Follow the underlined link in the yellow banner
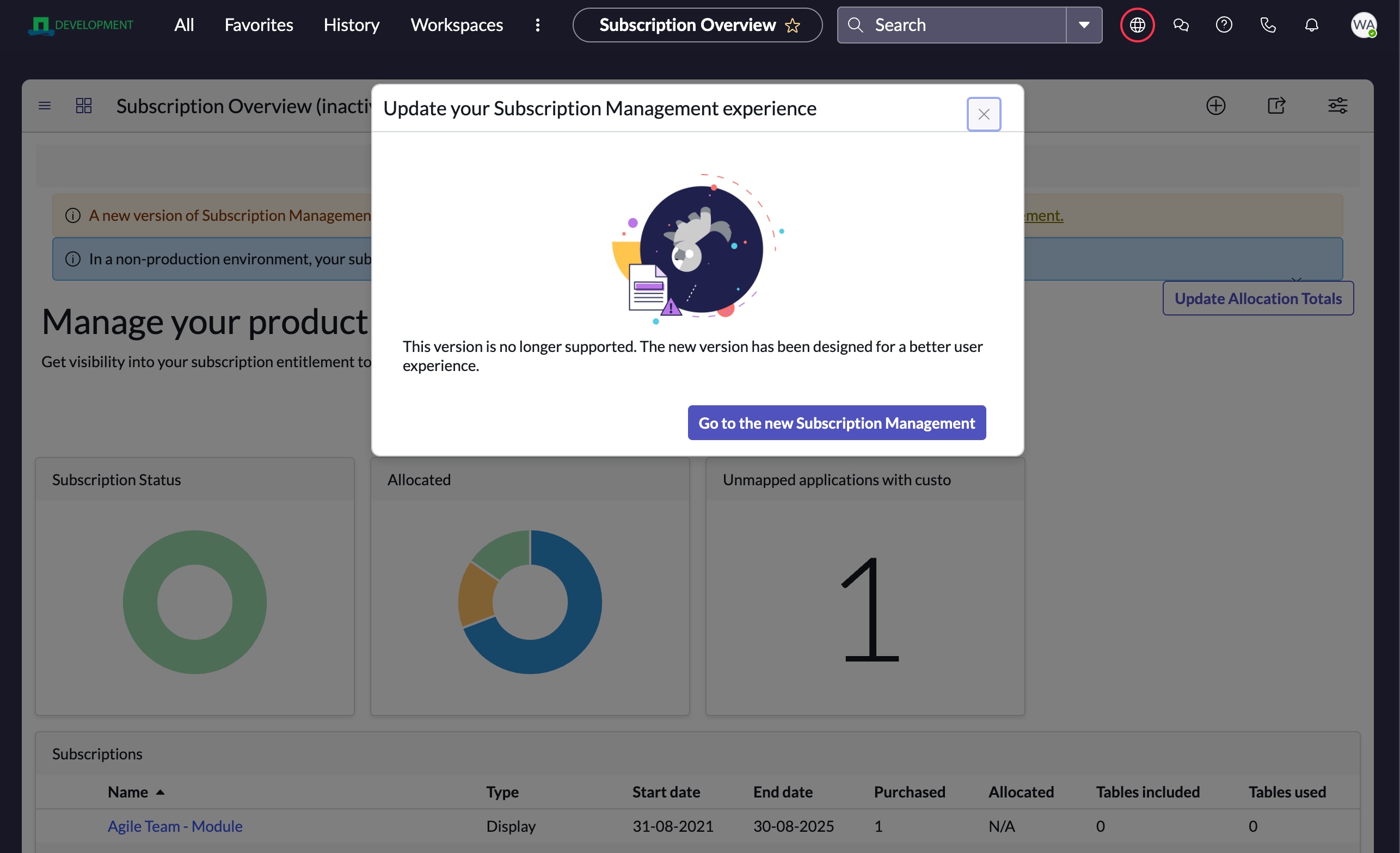 [x=1044, y=215]
